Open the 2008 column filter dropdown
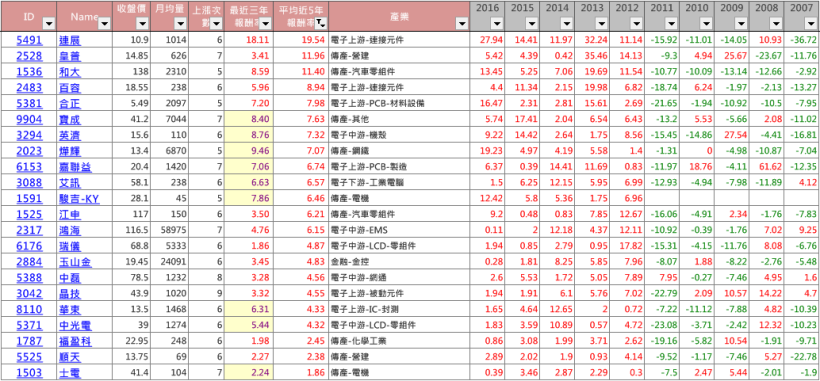The width and height of the screenshot is (820, 381). pos(777,23)
